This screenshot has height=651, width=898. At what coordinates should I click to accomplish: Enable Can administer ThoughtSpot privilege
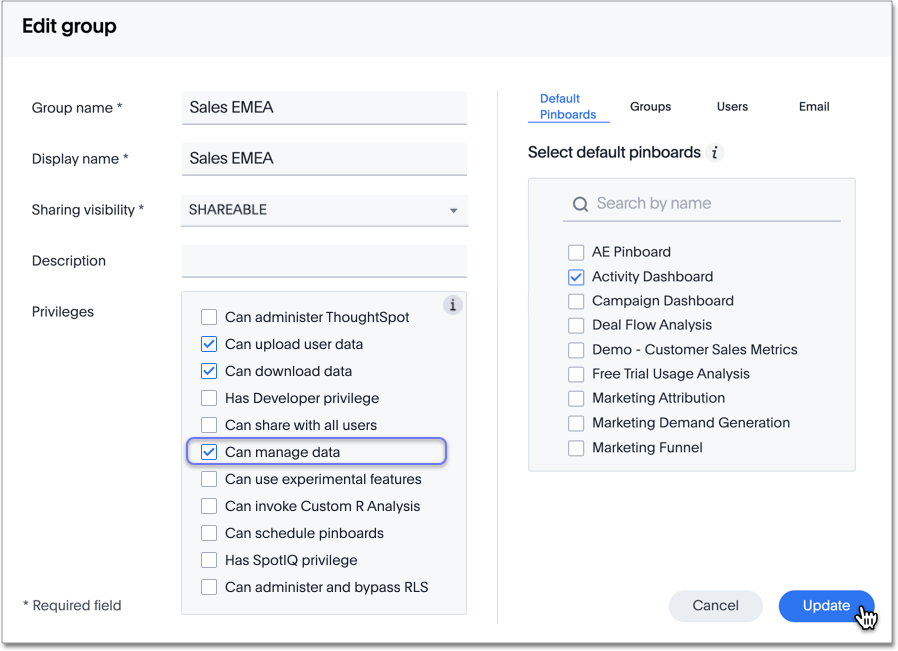click(209, 317)
